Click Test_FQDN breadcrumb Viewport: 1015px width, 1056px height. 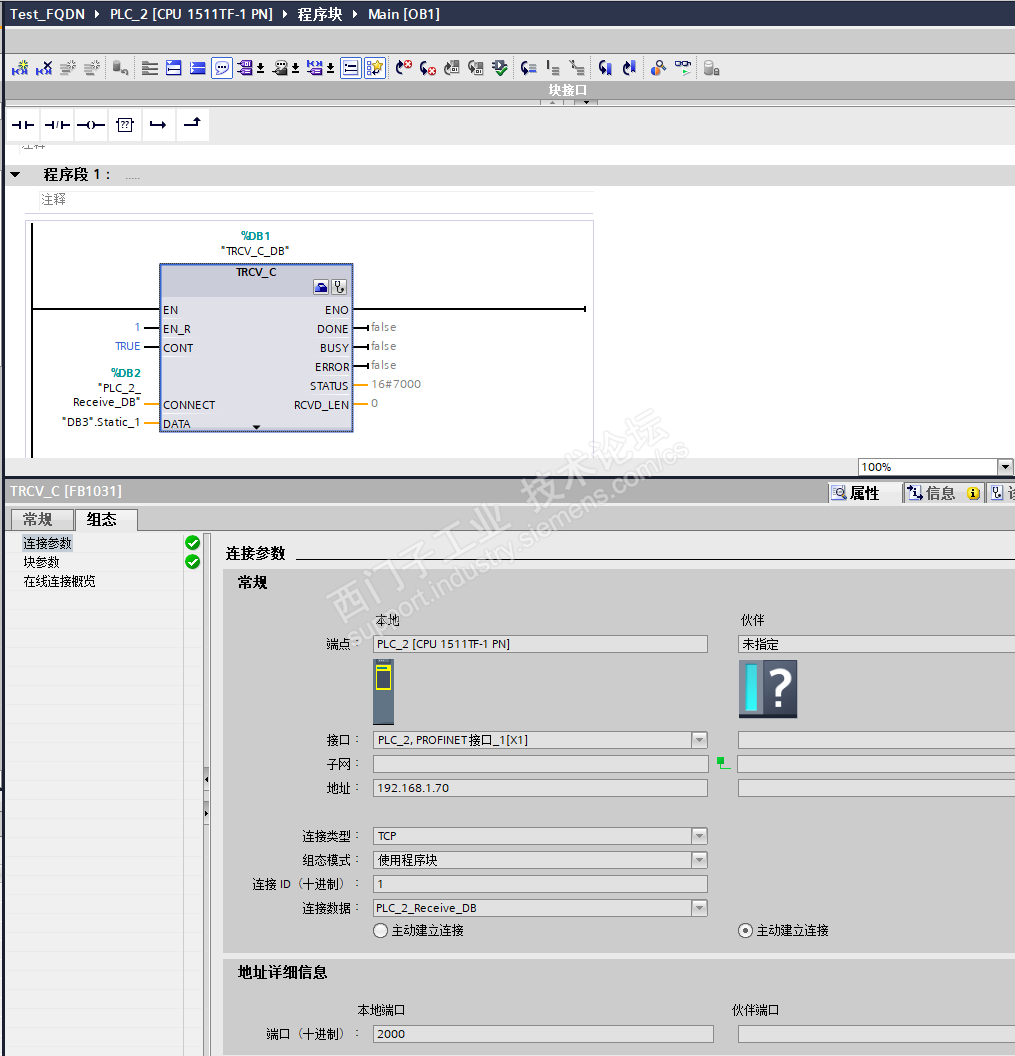point(47,14)
